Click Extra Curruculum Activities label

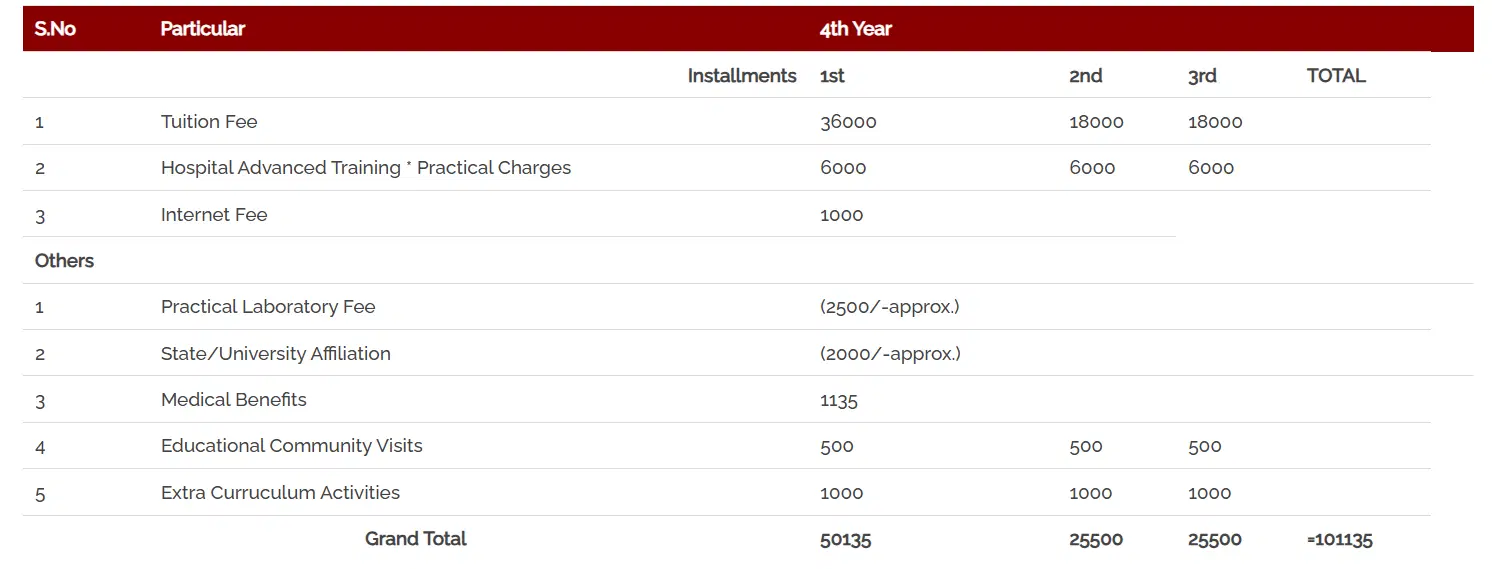[x=280, y=492]
